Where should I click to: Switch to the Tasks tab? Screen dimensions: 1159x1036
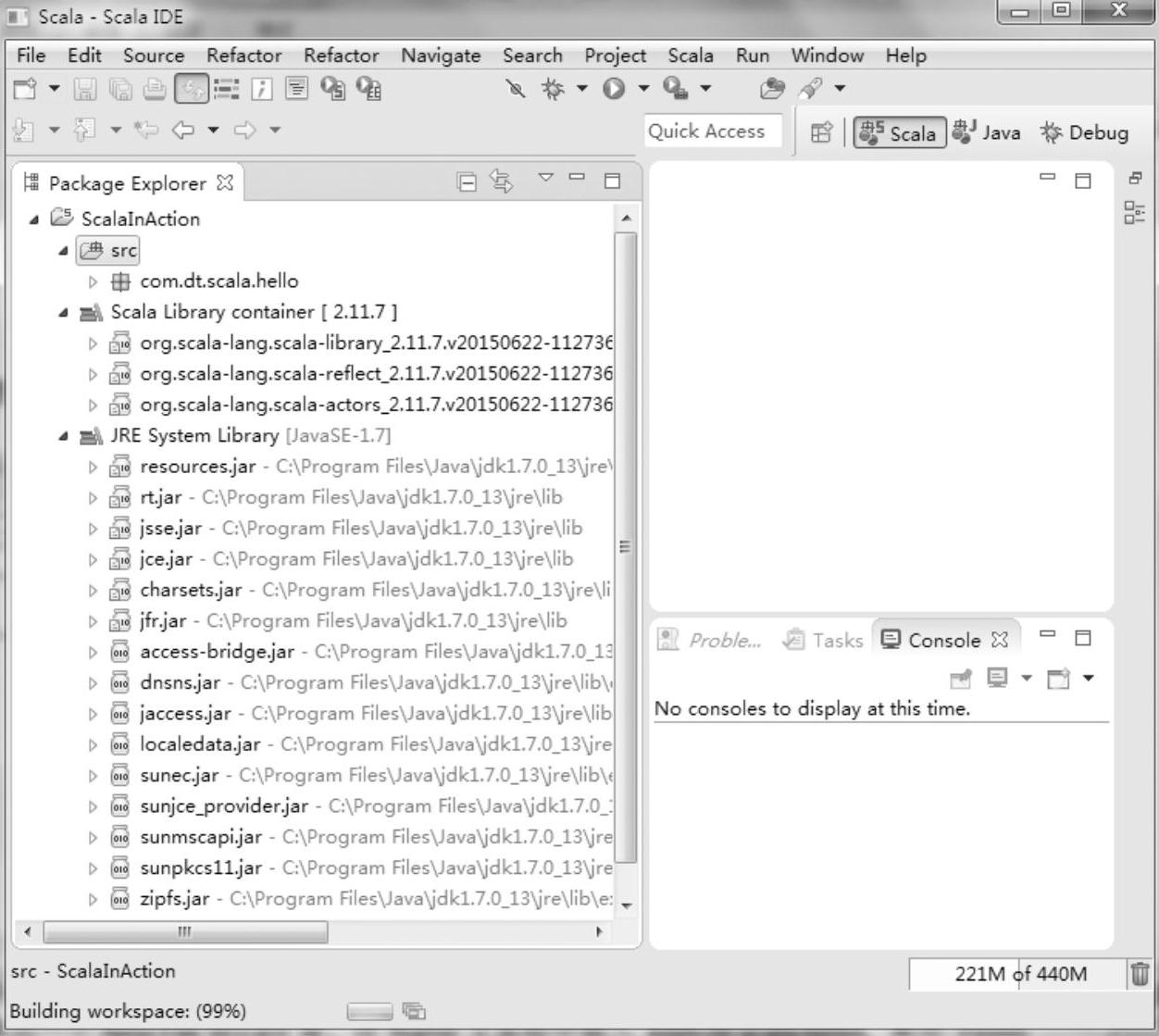(x=822, y=640)
